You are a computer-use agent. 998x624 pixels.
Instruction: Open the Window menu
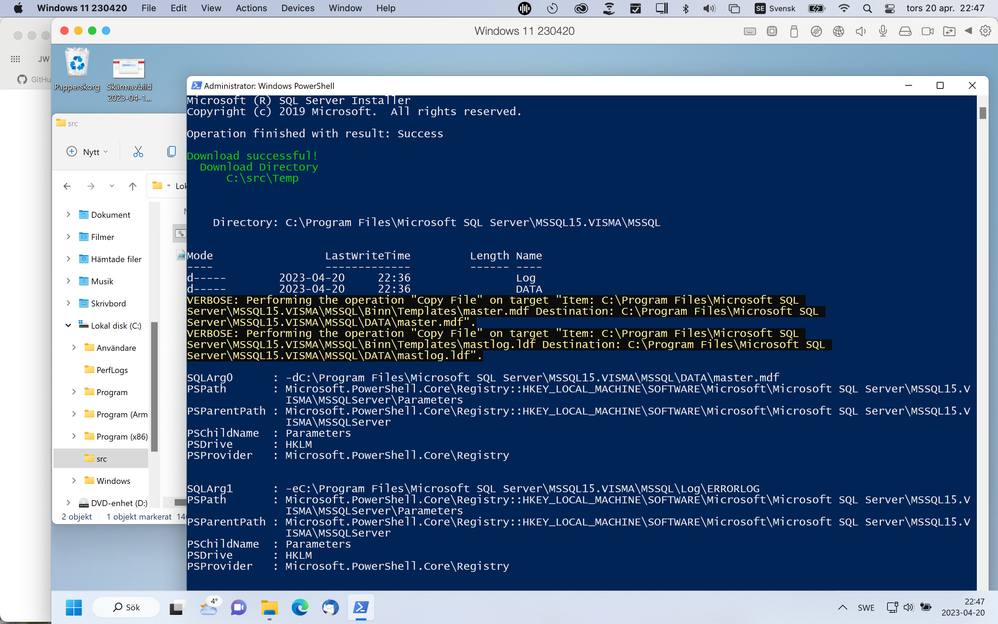(345, 8)
